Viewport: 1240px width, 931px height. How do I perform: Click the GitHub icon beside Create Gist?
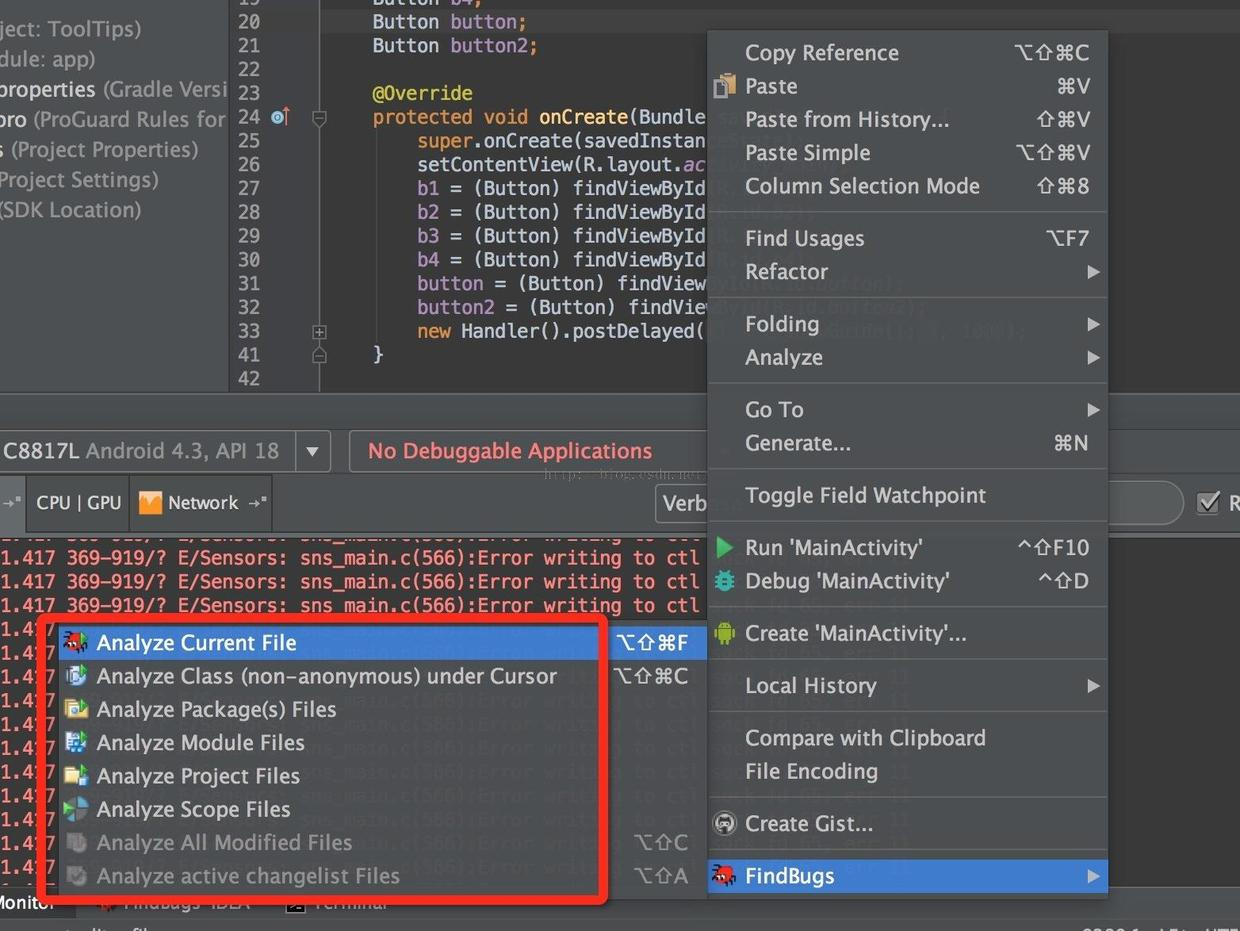pos(725,823)
